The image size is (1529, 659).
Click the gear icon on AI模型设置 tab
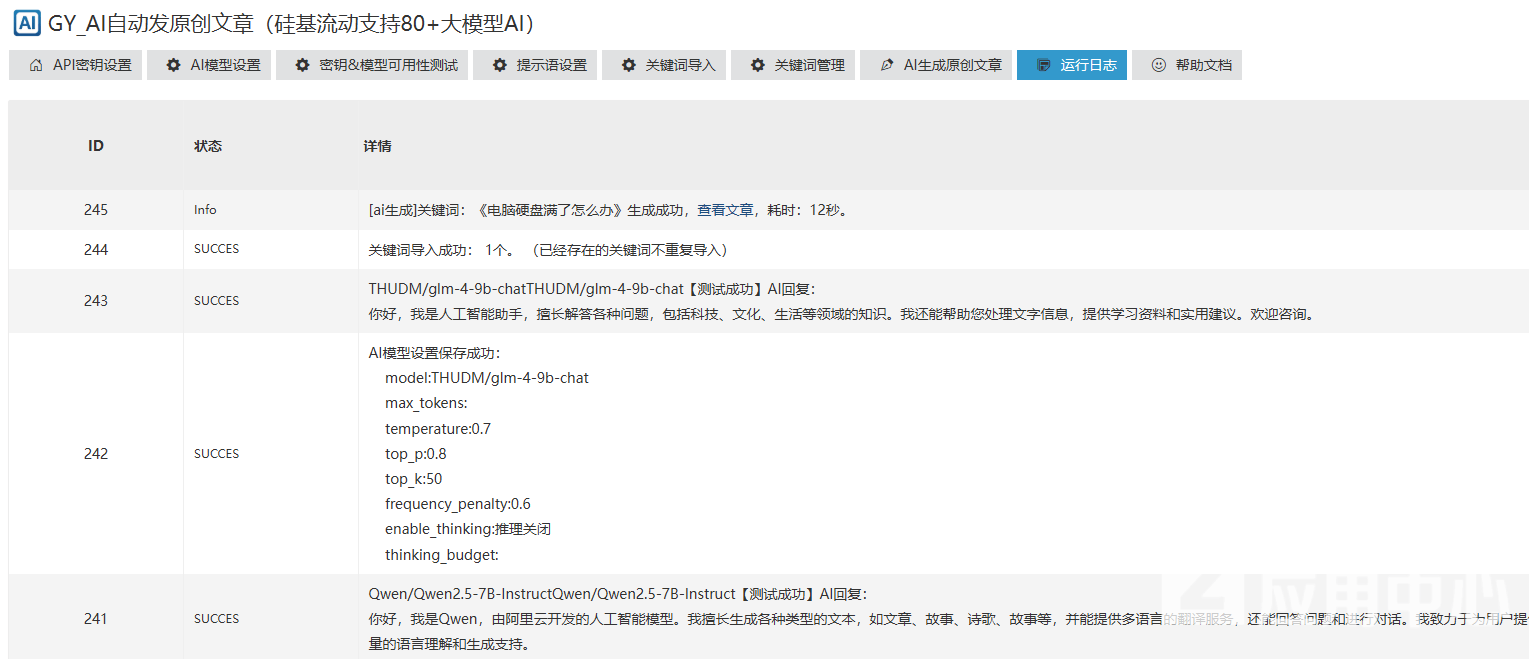[174, 66]
